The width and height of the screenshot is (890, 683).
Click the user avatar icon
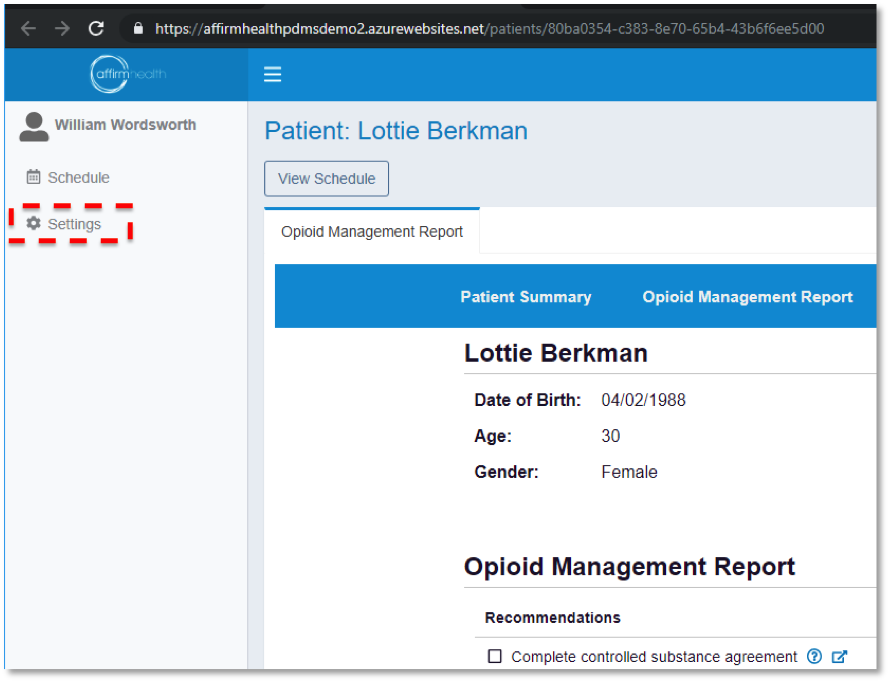coord(34,127)
